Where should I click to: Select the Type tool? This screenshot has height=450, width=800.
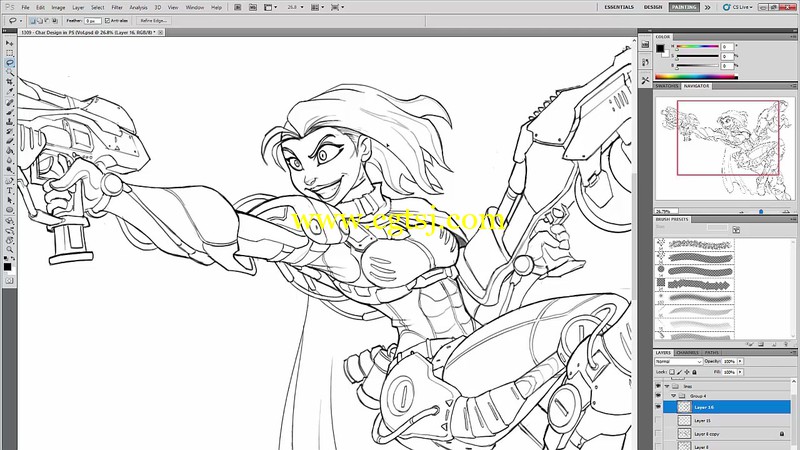pyautogui.click(x=10, y=191)
